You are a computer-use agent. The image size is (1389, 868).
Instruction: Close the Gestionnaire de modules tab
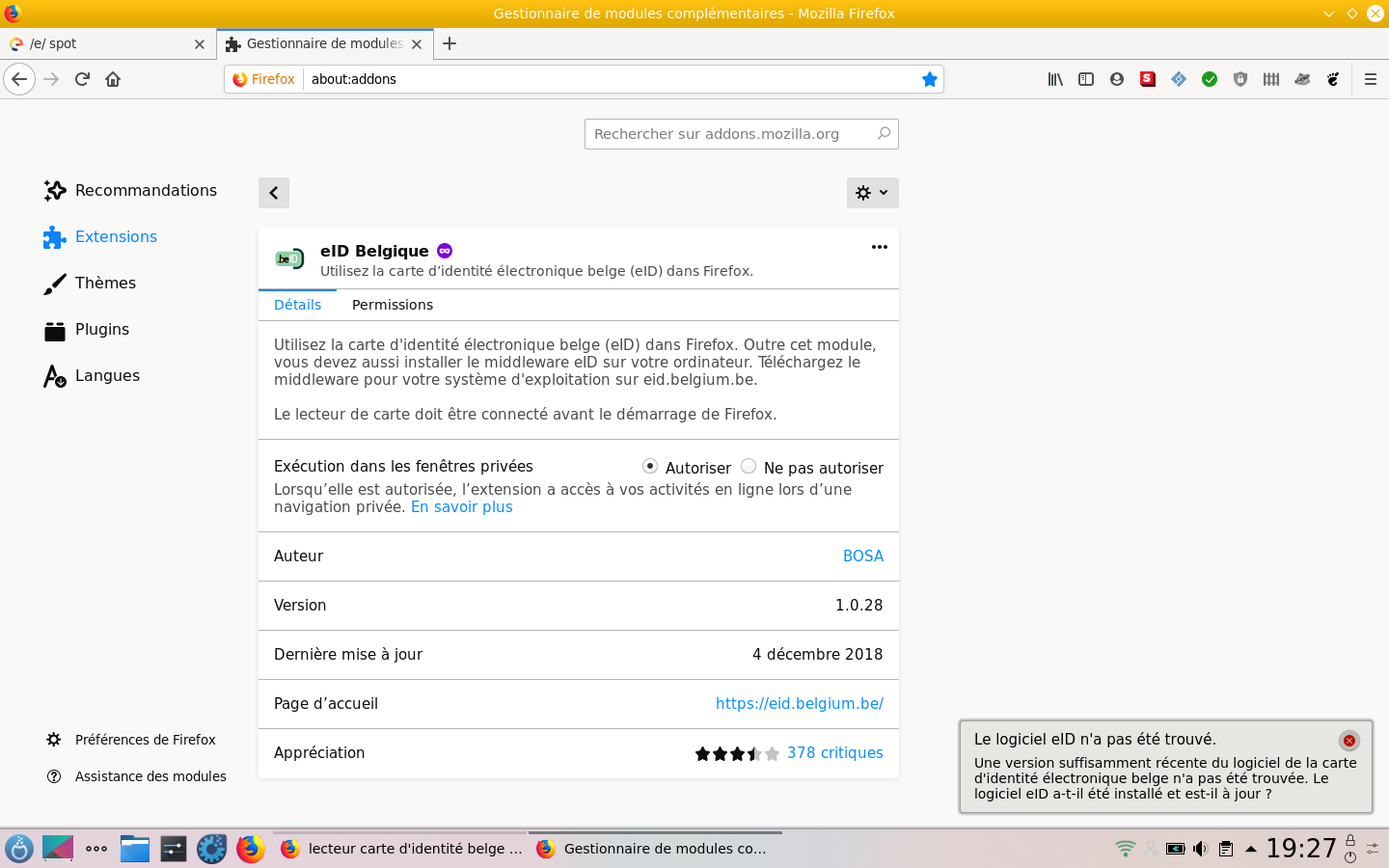[x=417, y=43]
